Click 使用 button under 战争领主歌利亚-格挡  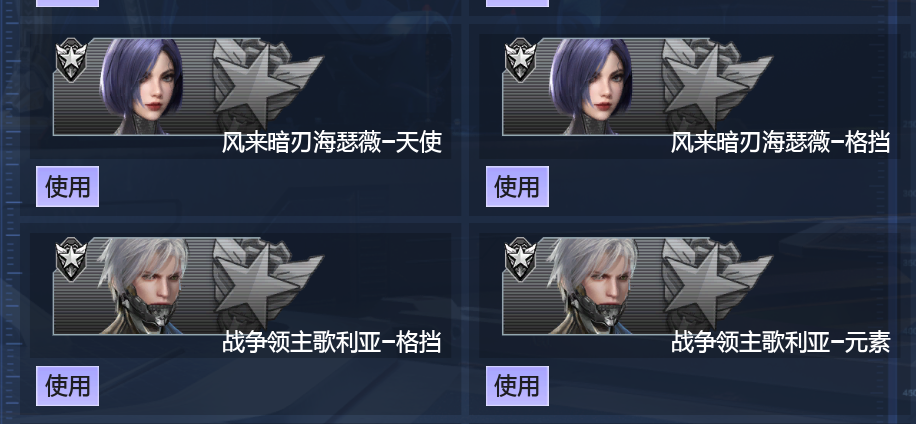(68, 385)
